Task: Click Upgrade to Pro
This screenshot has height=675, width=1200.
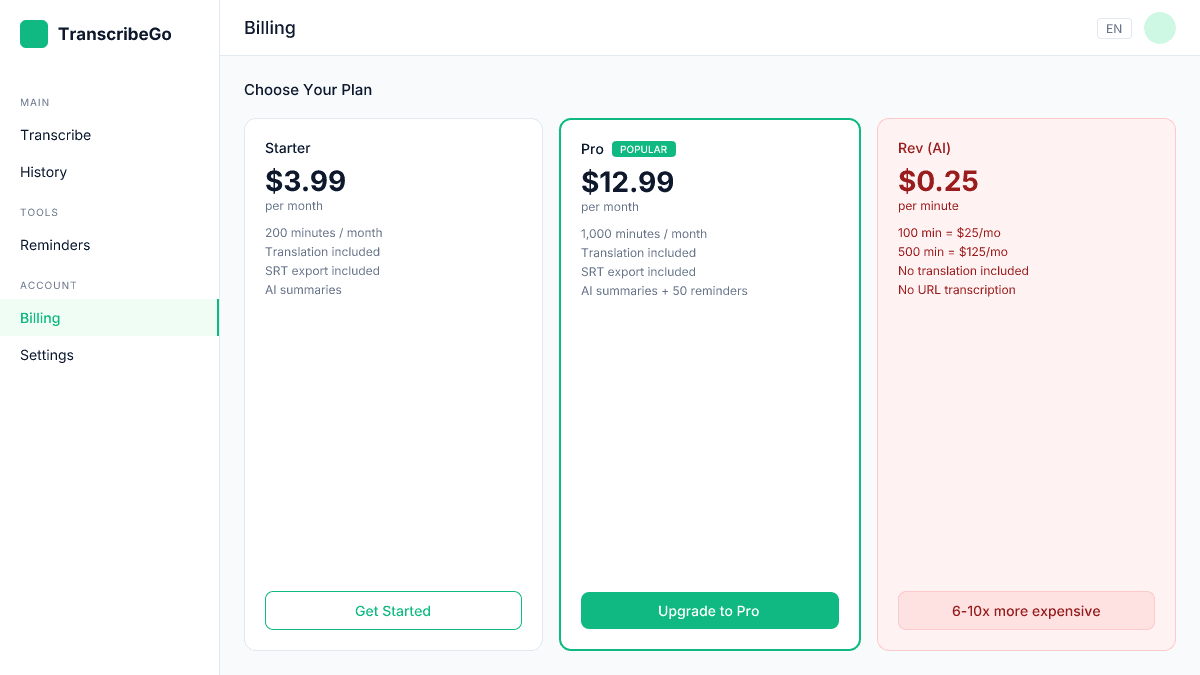Action: click(710, 610)
